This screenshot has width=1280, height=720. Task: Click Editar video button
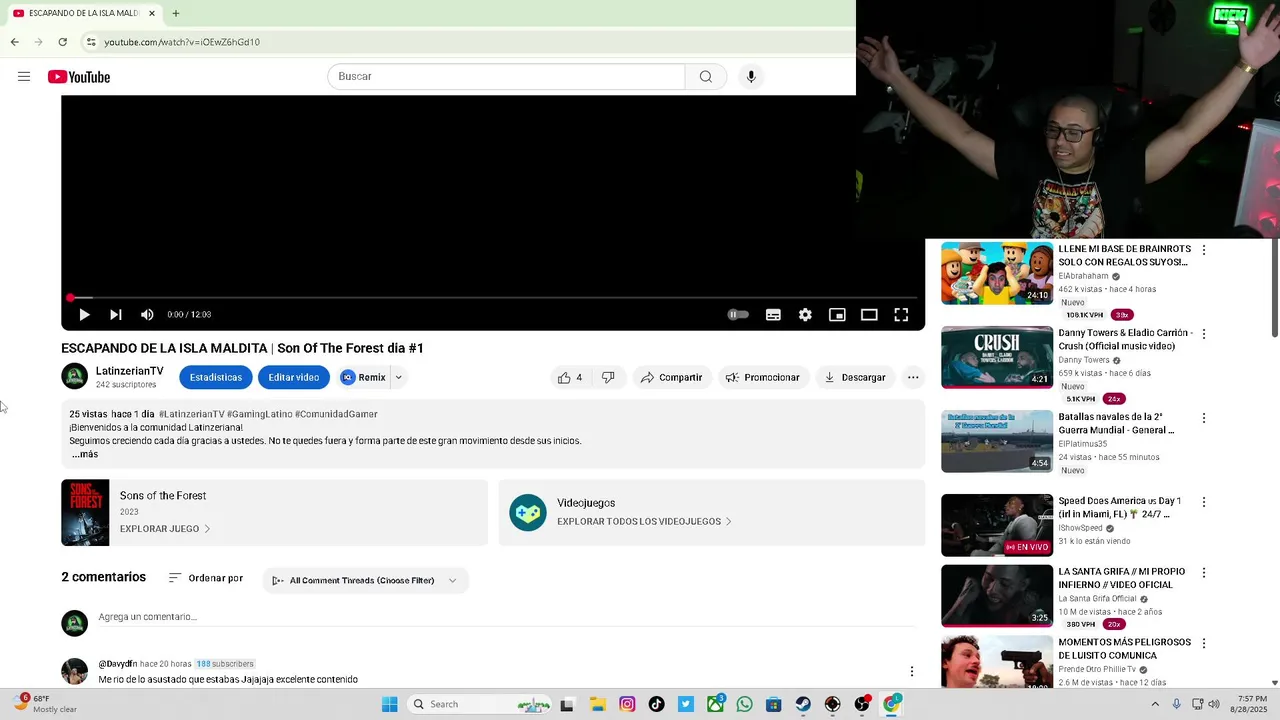(294, 377)
